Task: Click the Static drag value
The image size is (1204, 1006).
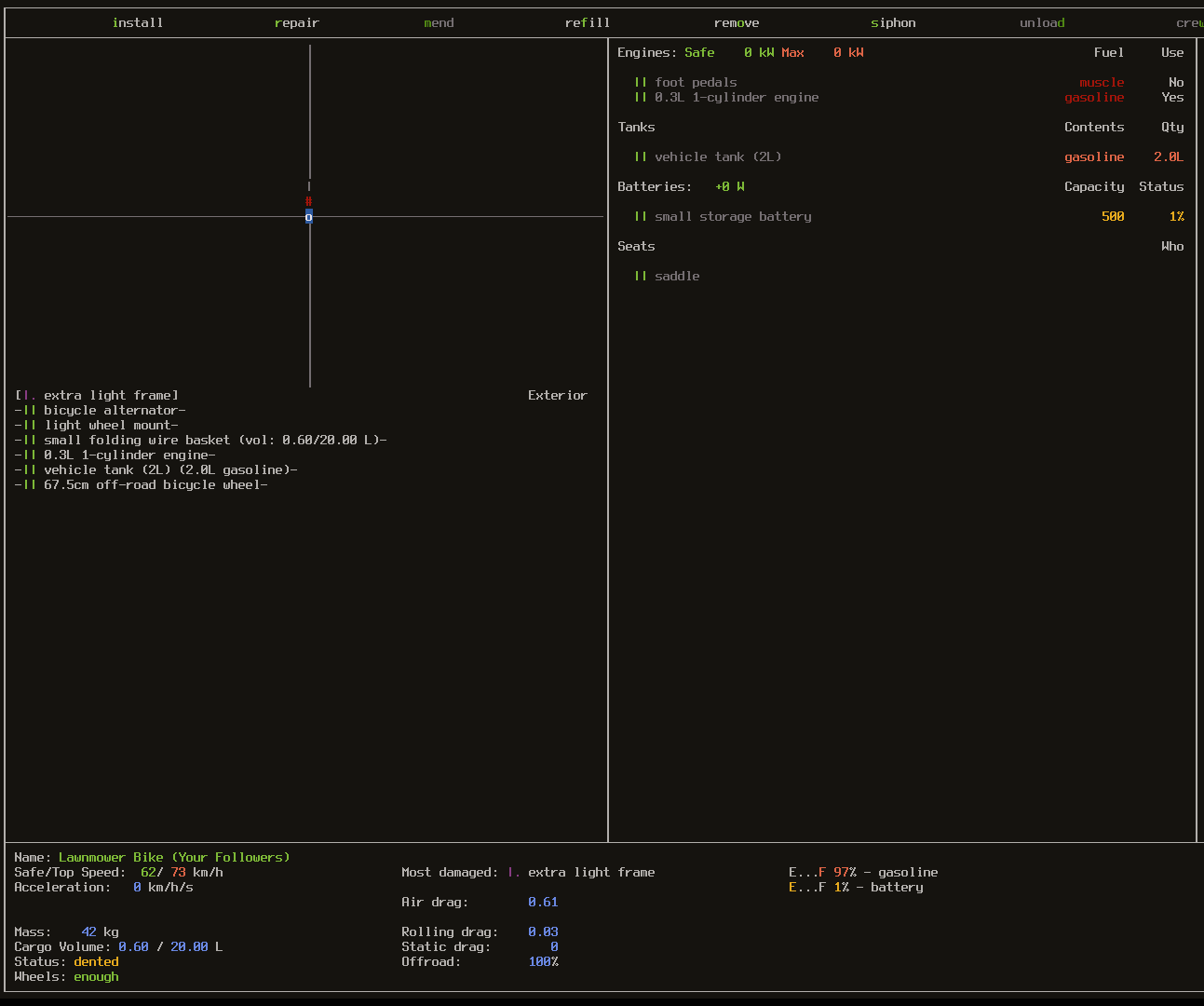Action: tap(554, 947)
